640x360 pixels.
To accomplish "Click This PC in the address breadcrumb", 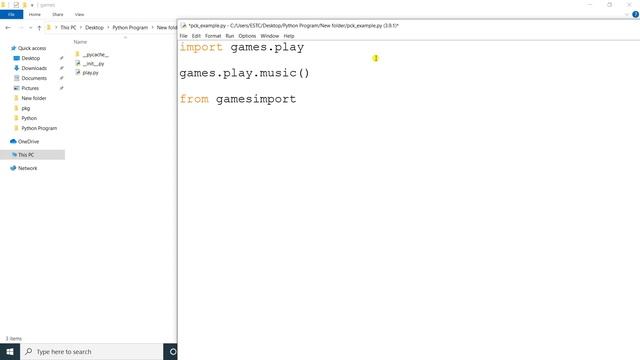I will tap(68, 27).
